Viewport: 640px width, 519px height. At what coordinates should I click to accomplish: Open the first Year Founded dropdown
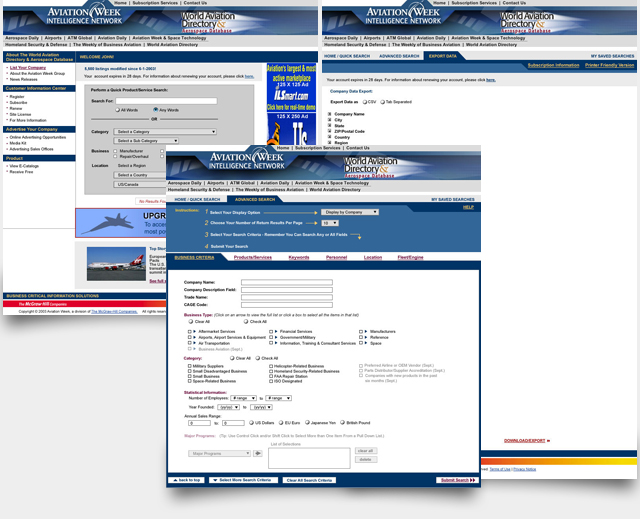(228, 407)
